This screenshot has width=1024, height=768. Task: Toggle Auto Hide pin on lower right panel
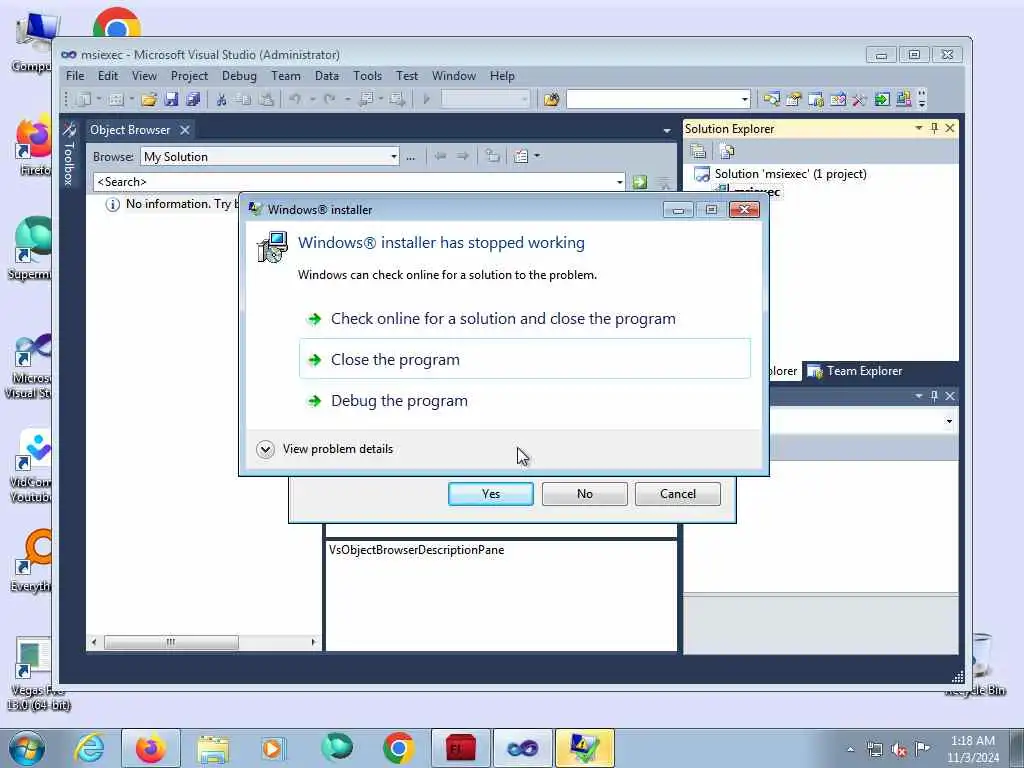(x=934, y=396)
